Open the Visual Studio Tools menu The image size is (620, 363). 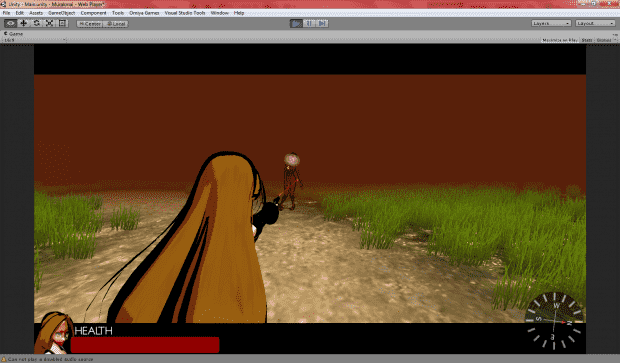[185, 13]
